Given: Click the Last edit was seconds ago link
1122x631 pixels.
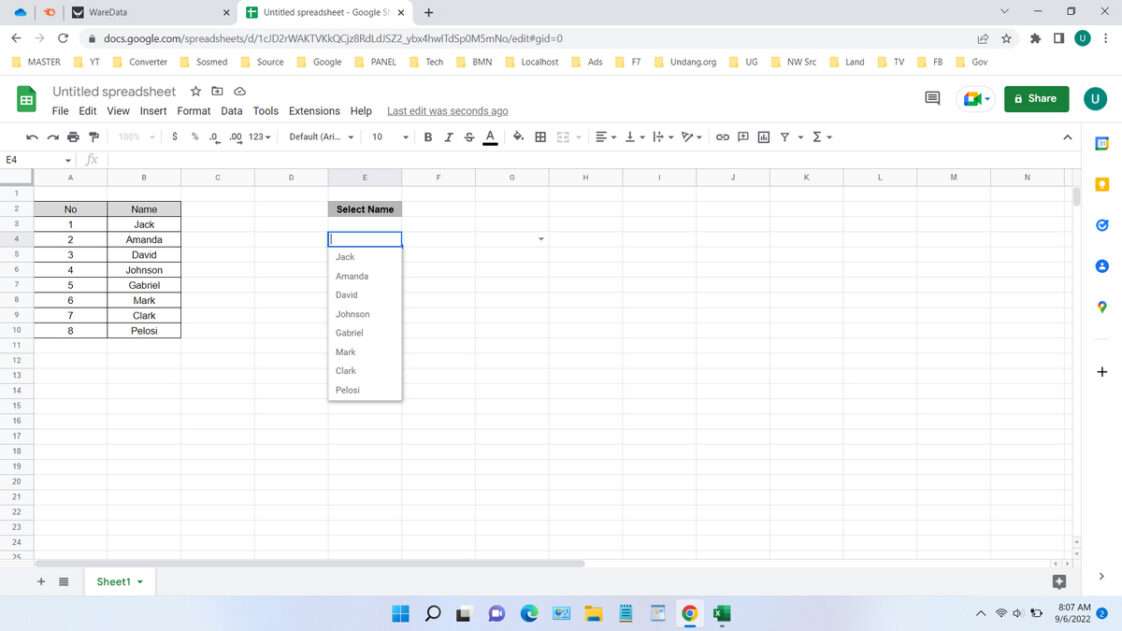Looking at the screenshot, I should point(447,111).
